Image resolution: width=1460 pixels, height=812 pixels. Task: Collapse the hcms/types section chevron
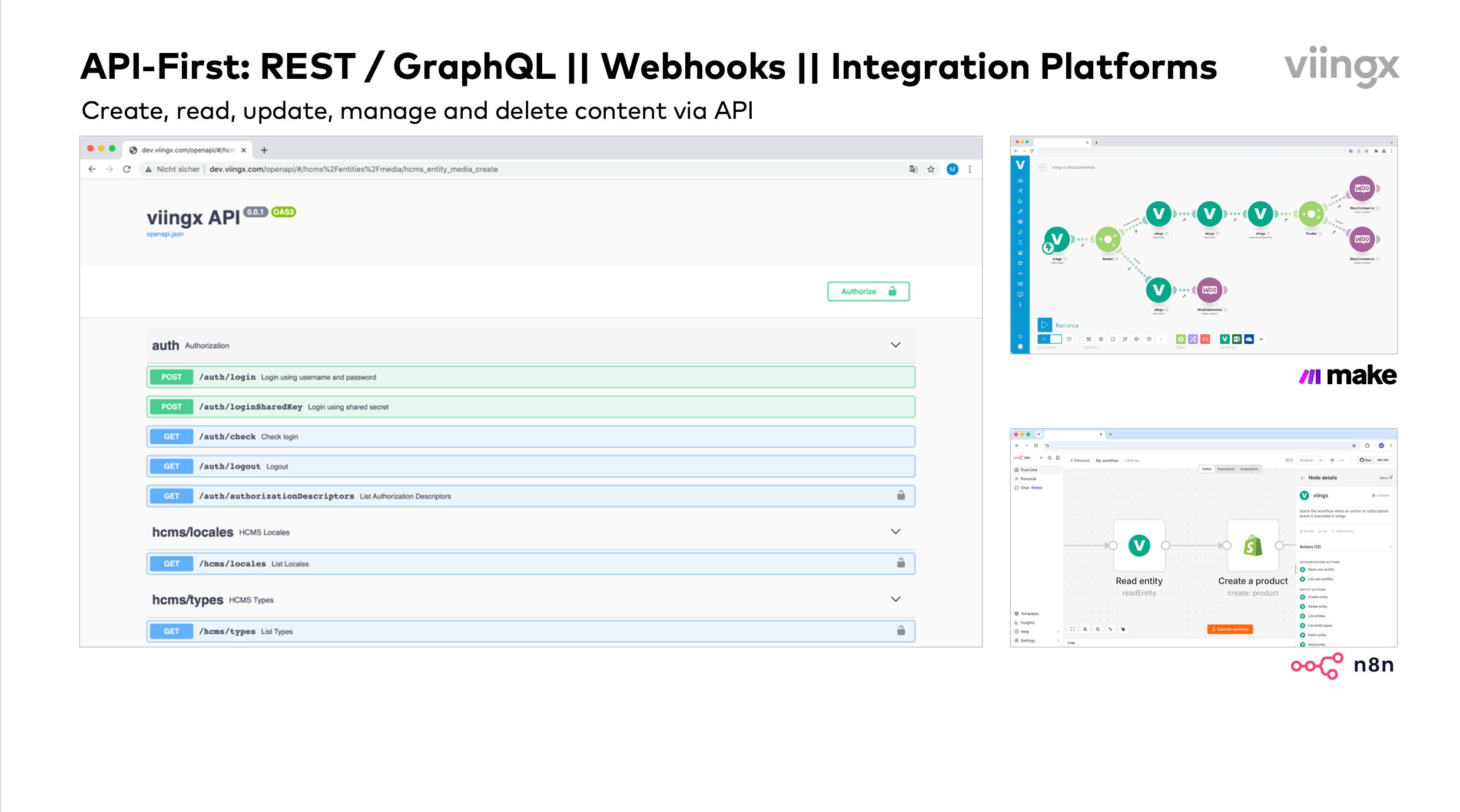click(895, 599)
